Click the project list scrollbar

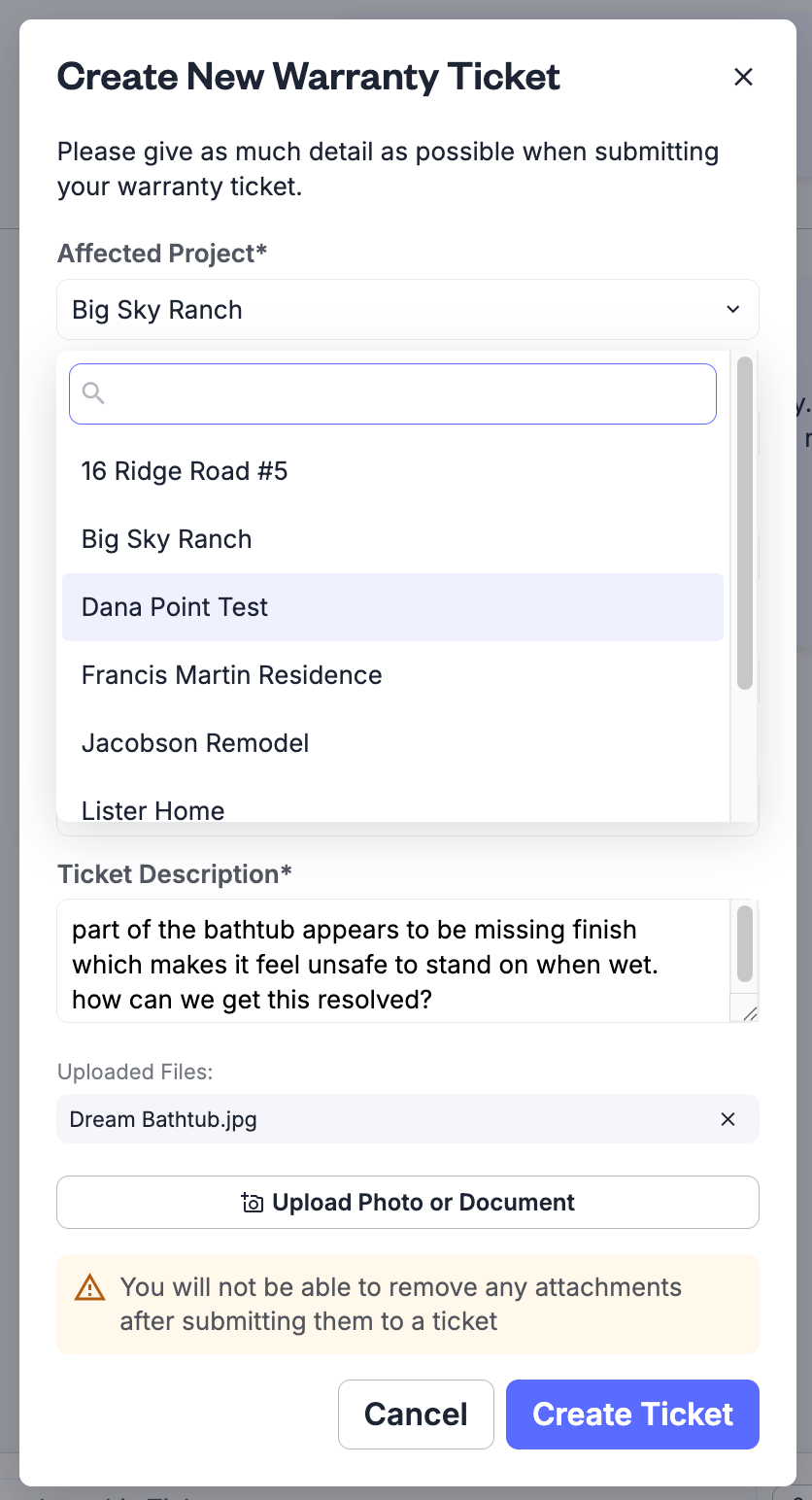point(745,524)
